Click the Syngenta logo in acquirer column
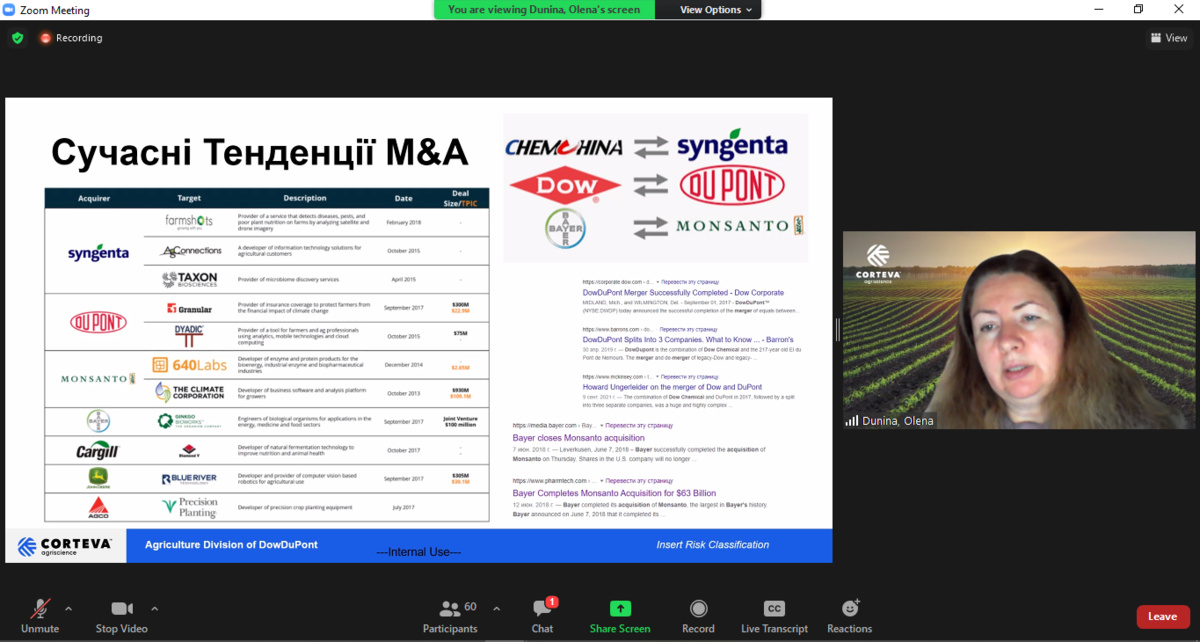1200x642 pixels. pyautogui.click(x=98, y=252)
